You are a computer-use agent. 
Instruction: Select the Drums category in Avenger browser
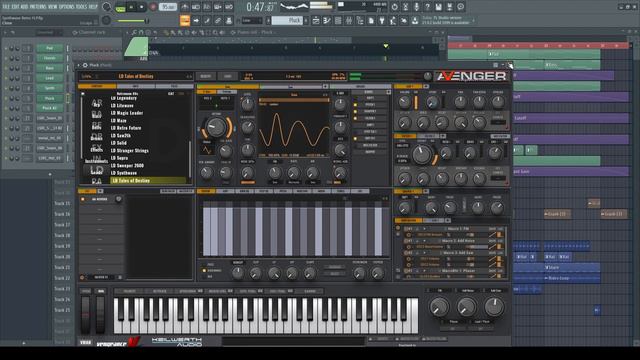click(x=97, y=137)
